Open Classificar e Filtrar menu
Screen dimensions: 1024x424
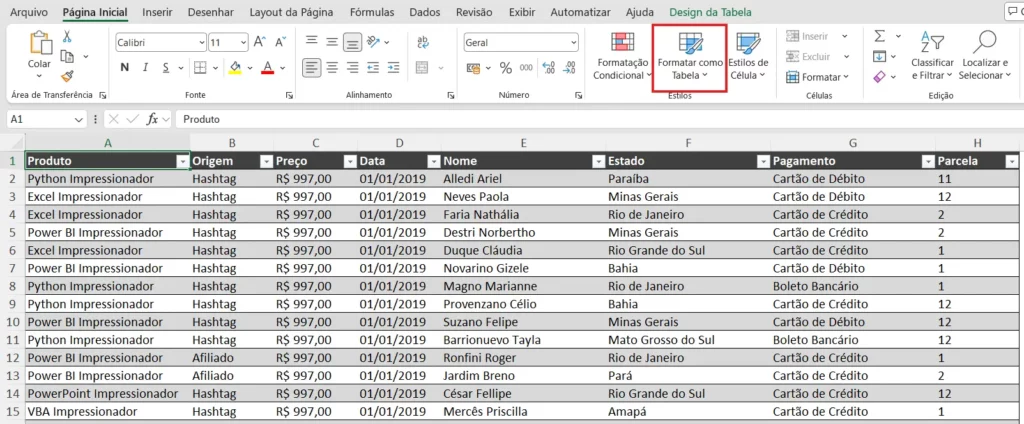pyautogui.click(x=933, y=57)
